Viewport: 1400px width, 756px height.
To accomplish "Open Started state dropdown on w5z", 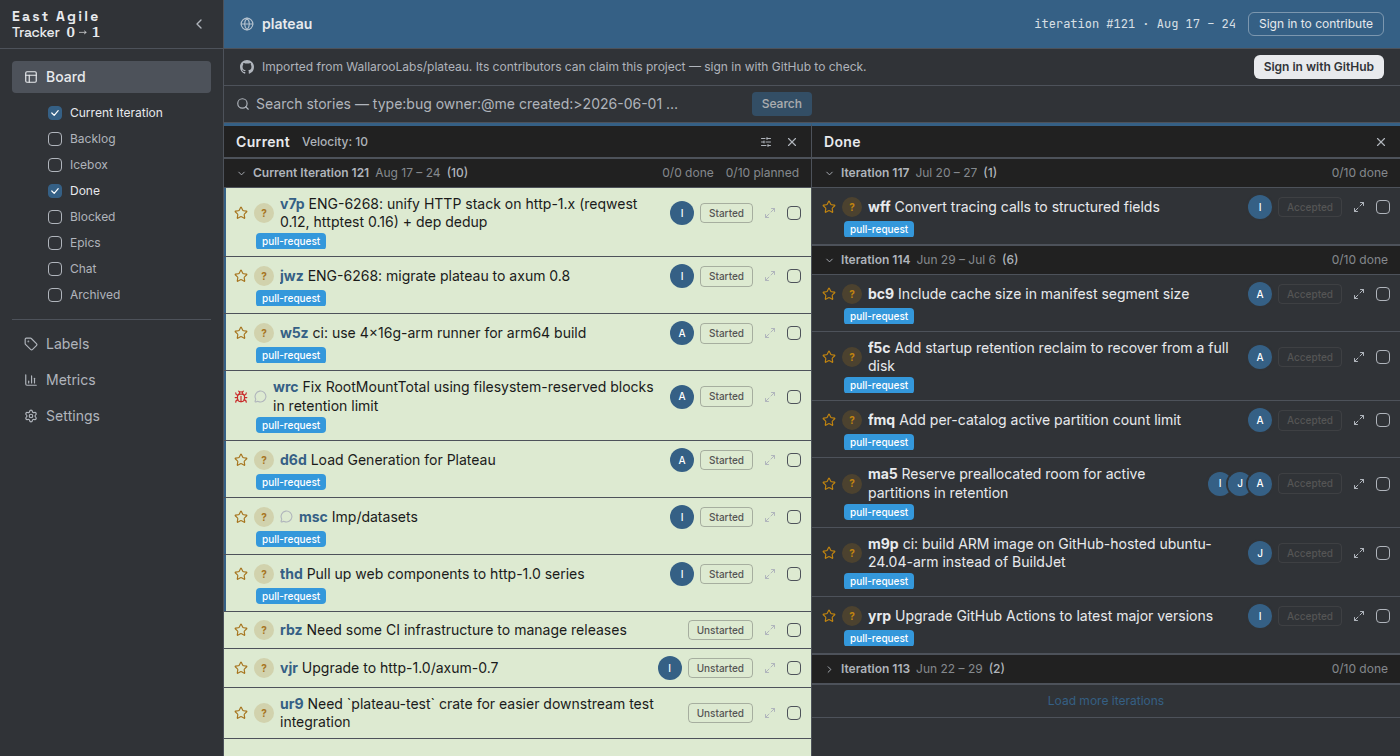I will [726, 333].
